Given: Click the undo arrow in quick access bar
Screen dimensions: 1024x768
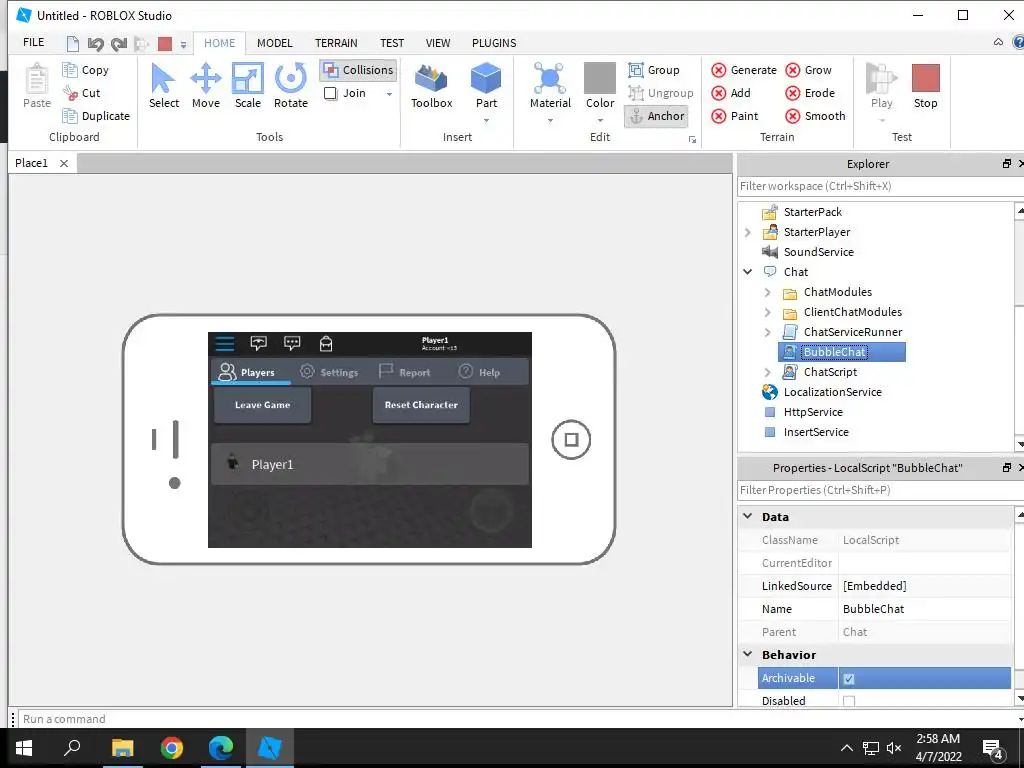Looking at the screenshot, I should (95, 43).
